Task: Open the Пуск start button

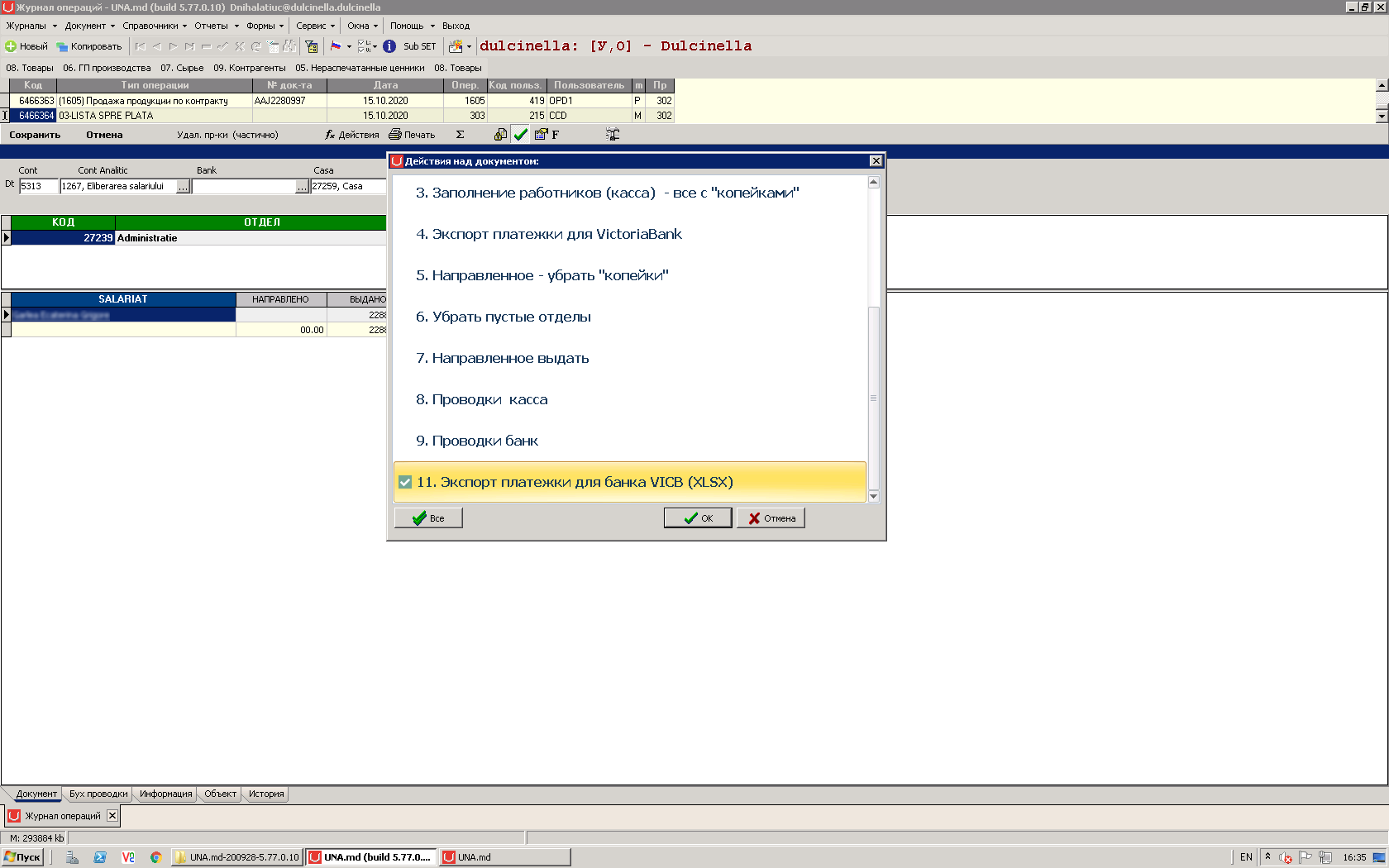Action: (22, 857)
